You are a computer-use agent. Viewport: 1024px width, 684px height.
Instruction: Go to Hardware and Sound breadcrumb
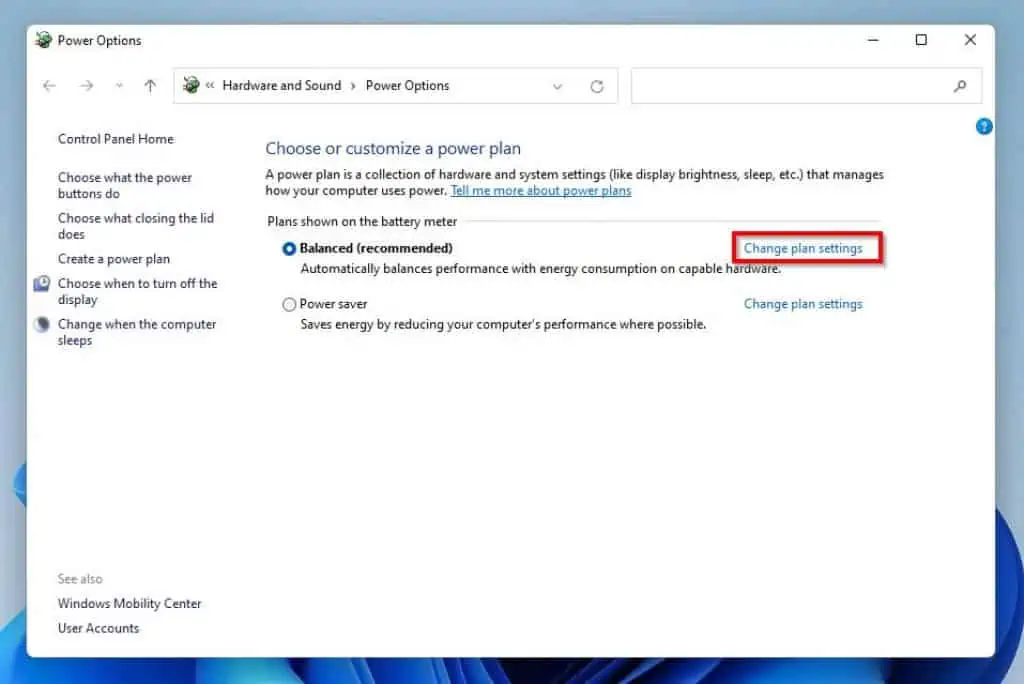coord(281,86)
